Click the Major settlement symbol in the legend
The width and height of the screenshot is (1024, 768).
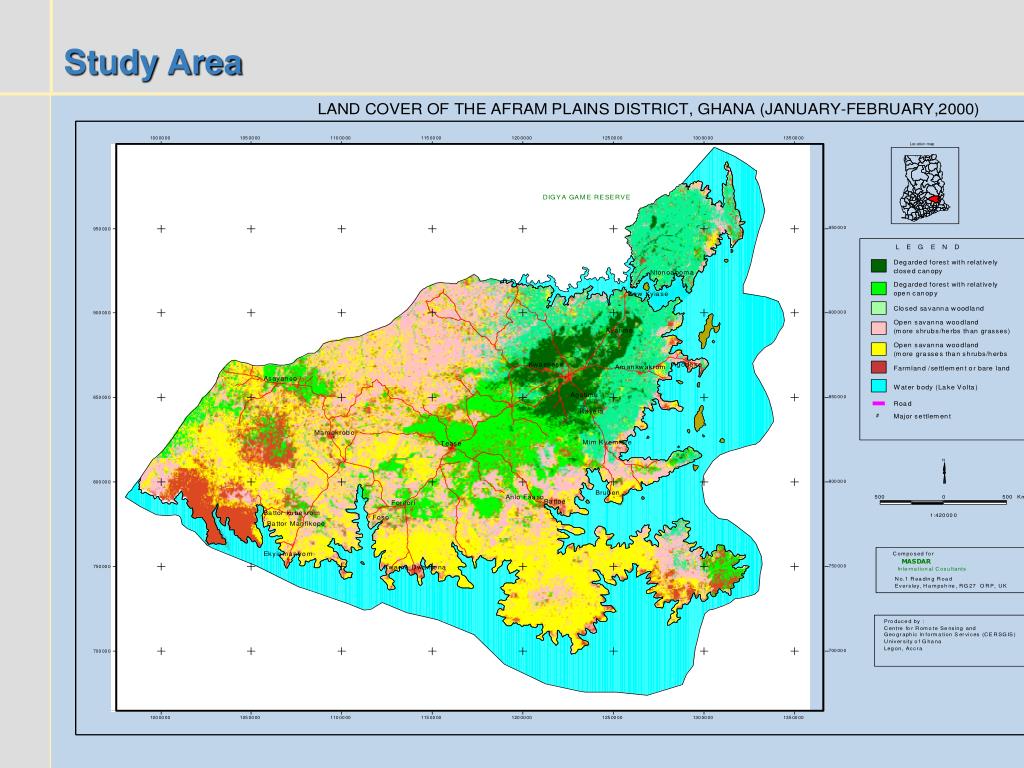point(878,416)
